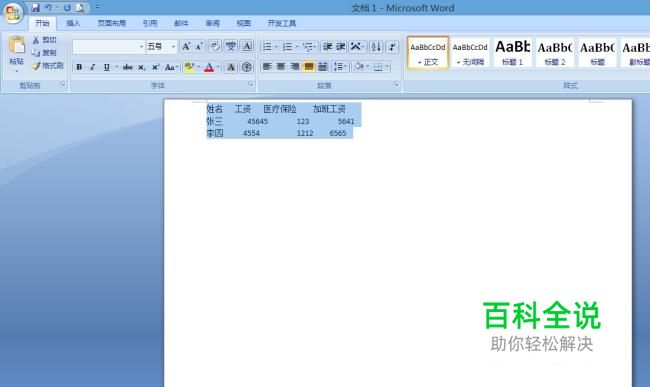The image size is (650, 387).
Task: Open the 视图 ribbon tab
Action: pos(244,23)
